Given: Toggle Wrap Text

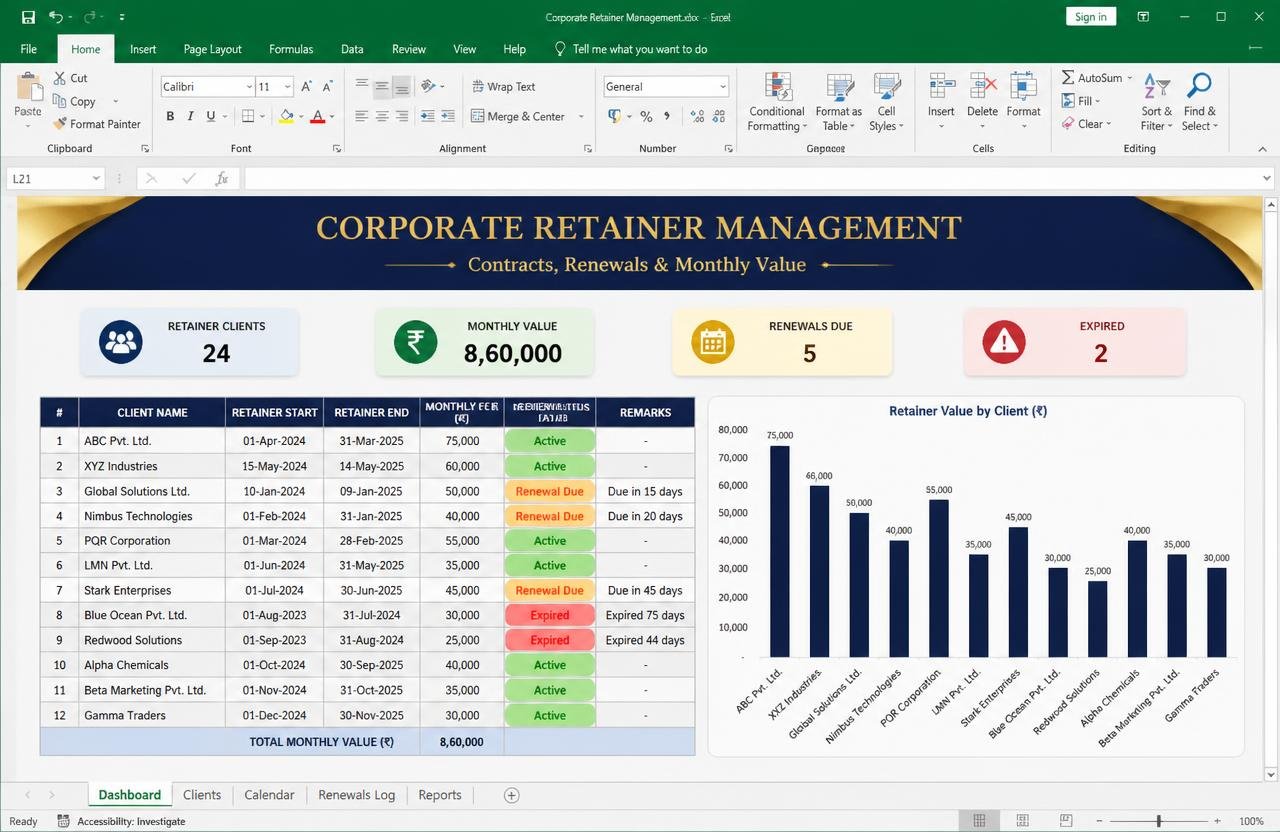Looking at the screenshot, I should pyautogui.click(x=504, y=87).
